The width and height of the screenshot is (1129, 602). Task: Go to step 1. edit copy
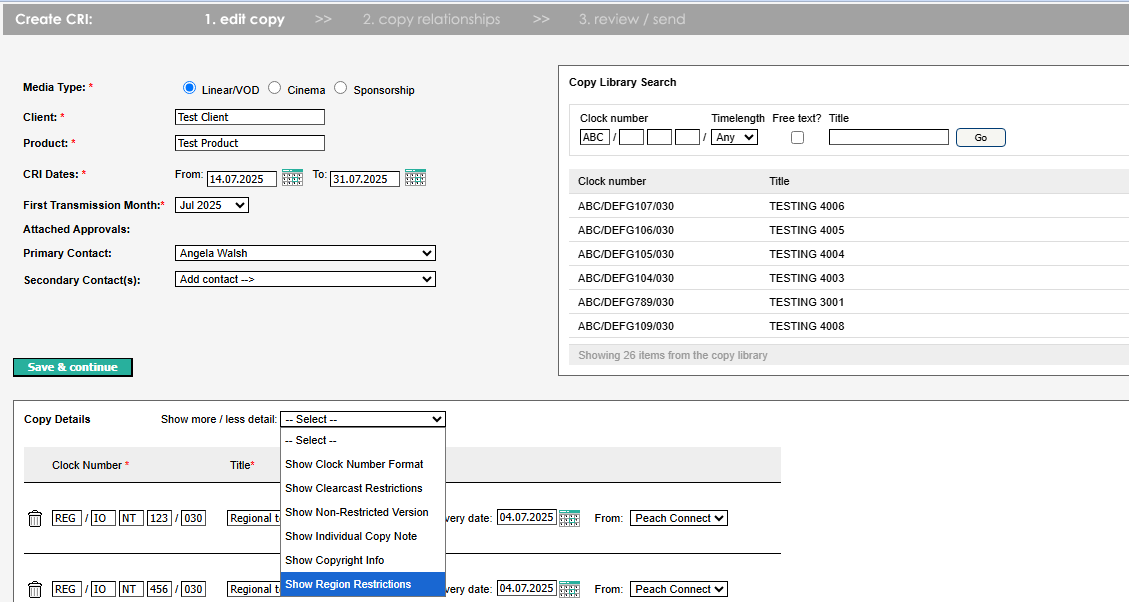[x=244, y=19]
